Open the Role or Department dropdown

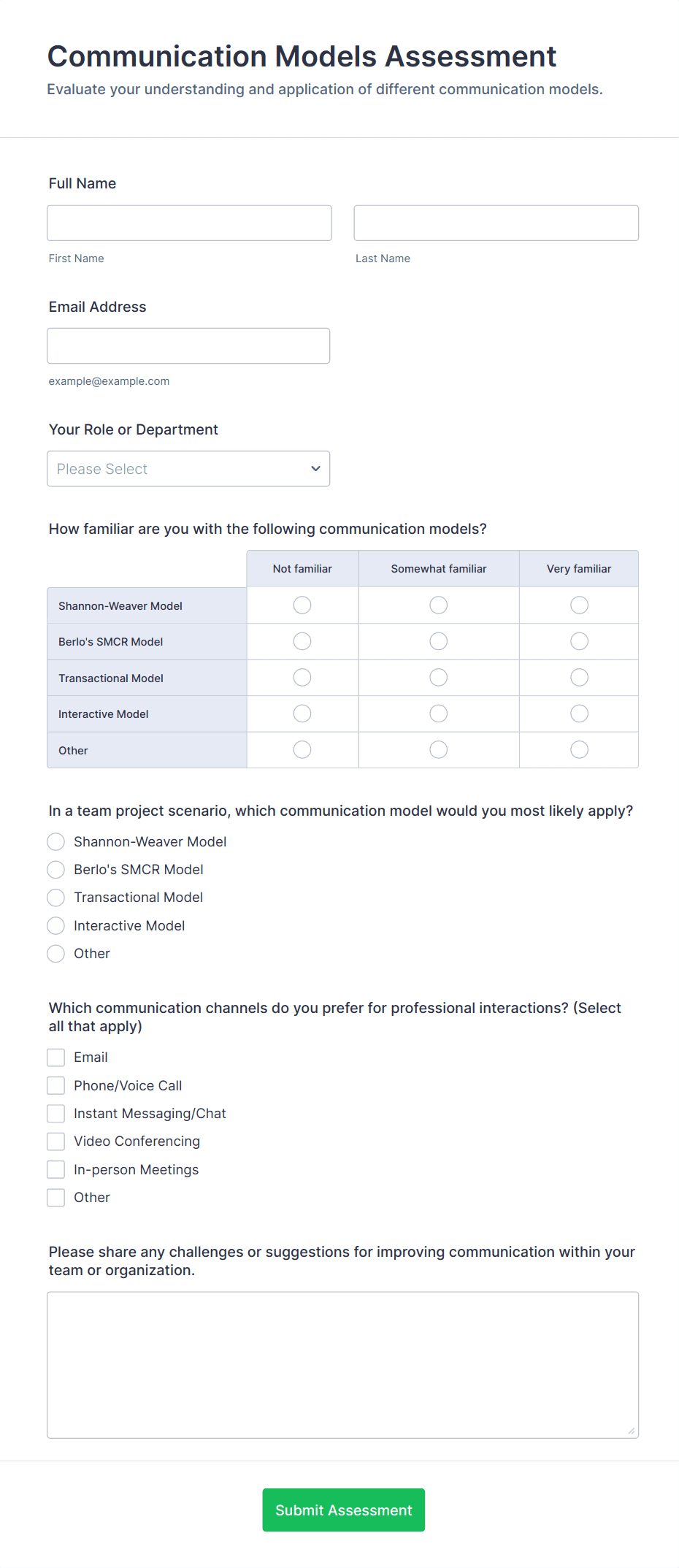(188, 468)
